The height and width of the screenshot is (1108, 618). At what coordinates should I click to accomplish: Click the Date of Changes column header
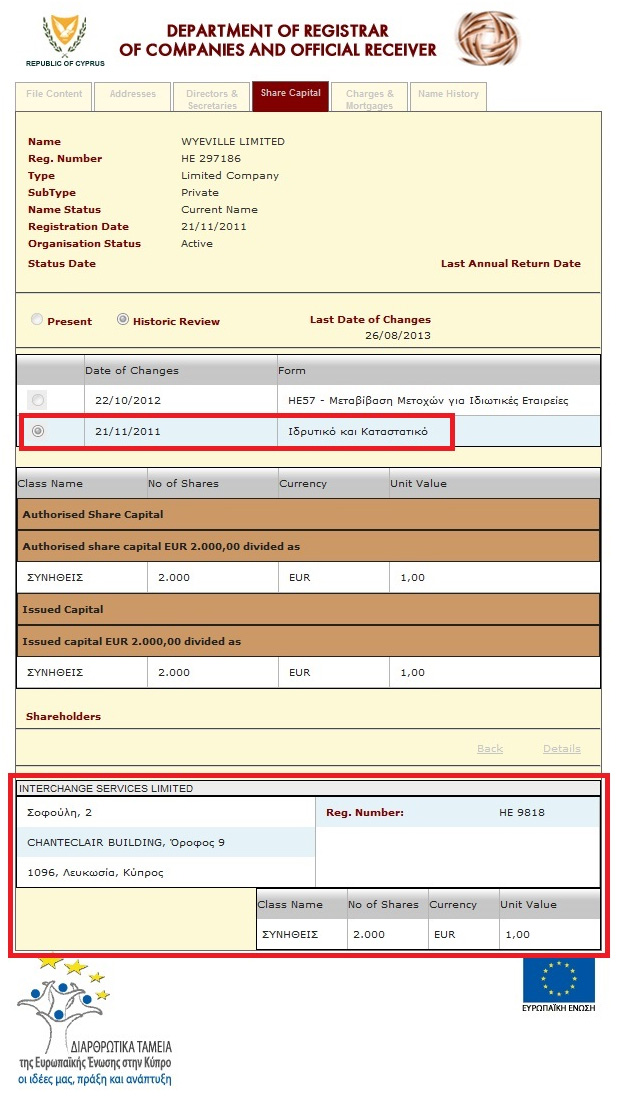point(132,370)
